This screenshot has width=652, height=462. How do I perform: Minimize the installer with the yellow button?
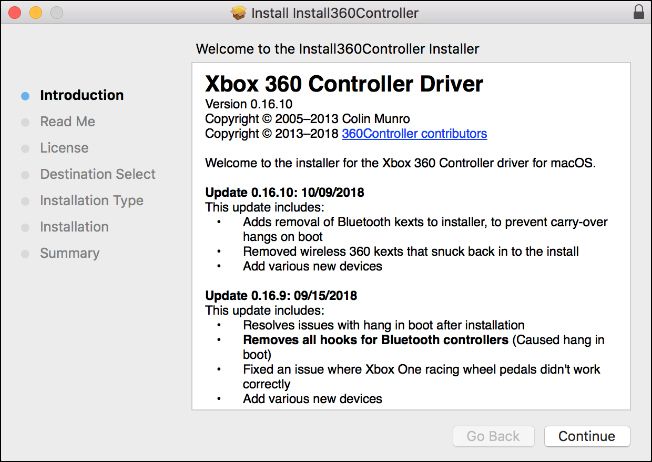pyautogui.click(x=35, y=13)
